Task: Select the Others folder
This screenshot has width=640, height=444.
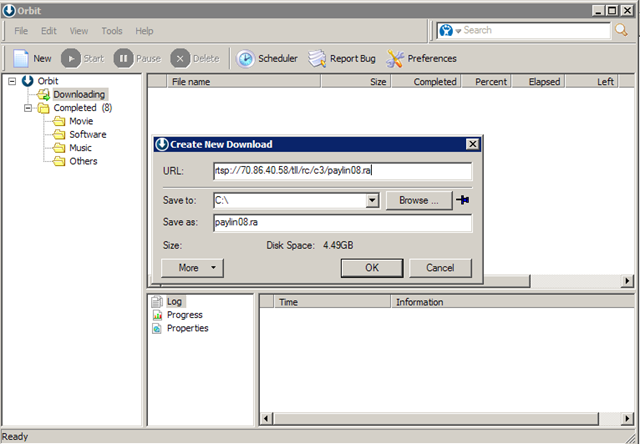Action: coord(83,161)
